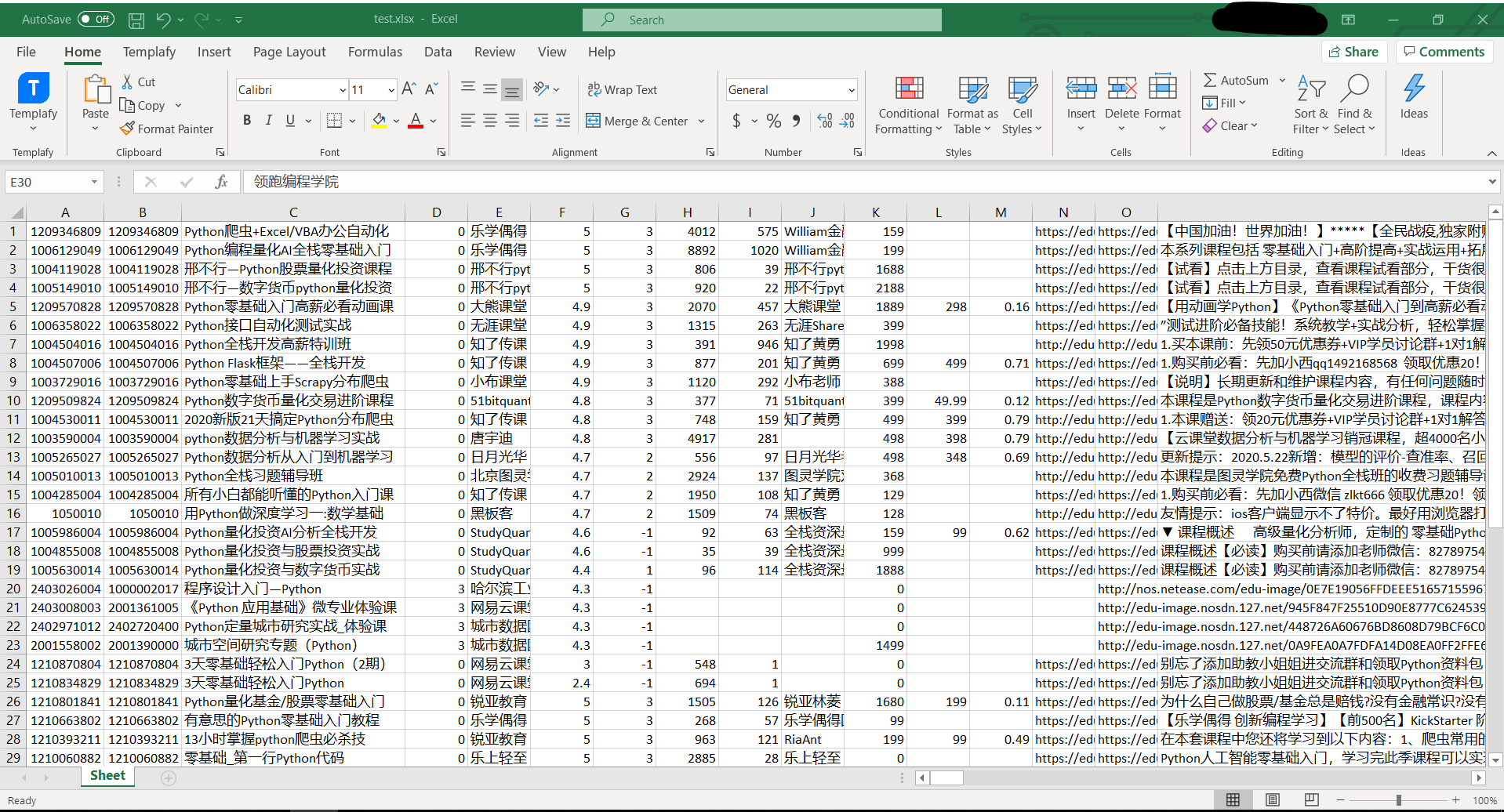1504x812 pixels.
Task: Toggle Italic formatting
Action: tap(269, 120)
